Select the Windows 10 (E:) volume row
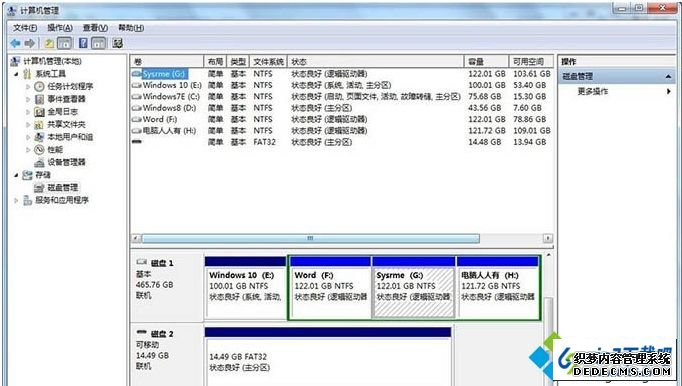The height and width of the screenshot is (386, 682). coord(342,85)
